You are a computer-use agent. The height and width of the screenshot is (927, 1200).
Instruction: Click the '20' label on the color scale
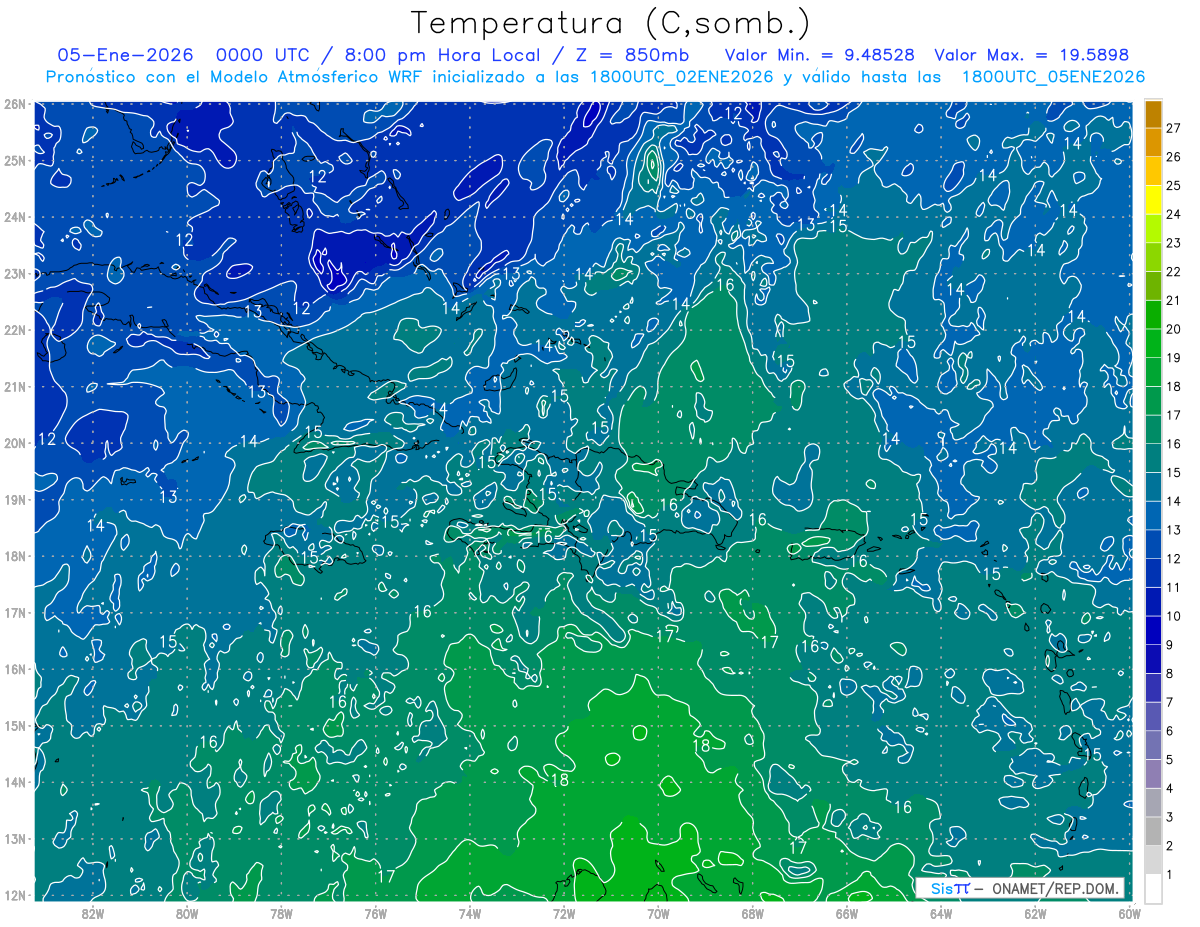(x=1173, y=330)
